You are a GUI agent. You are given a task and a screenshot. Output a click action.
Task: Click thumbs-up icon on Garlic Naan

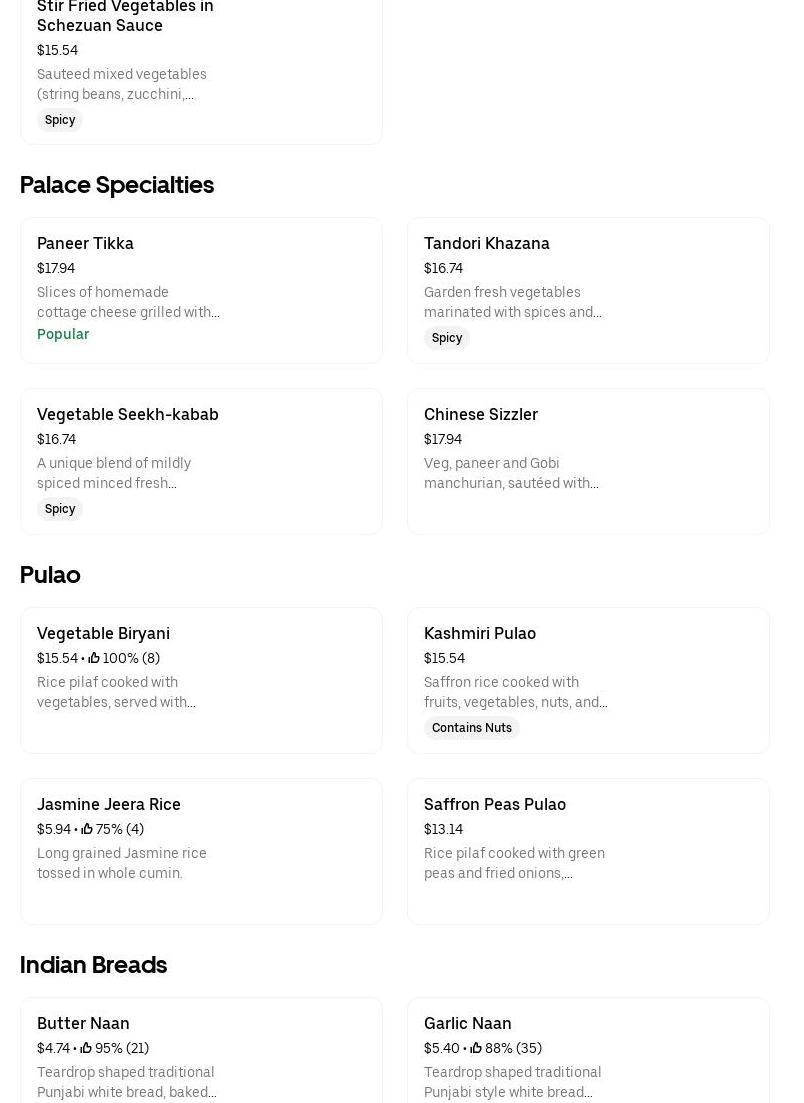[x=476, y=1048]
